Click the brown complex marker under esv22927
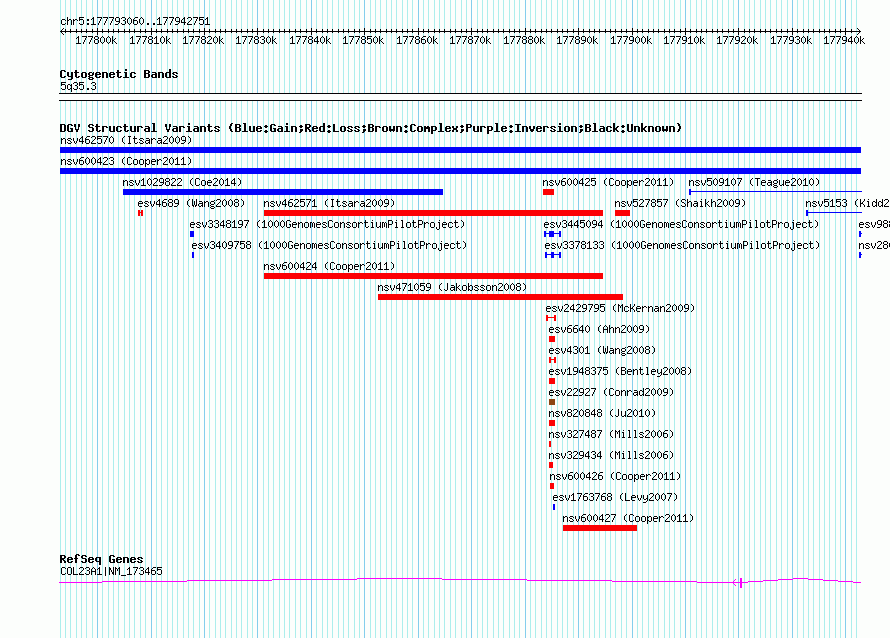This screenshot has height=638, width=890. click(x=552, y=402)
